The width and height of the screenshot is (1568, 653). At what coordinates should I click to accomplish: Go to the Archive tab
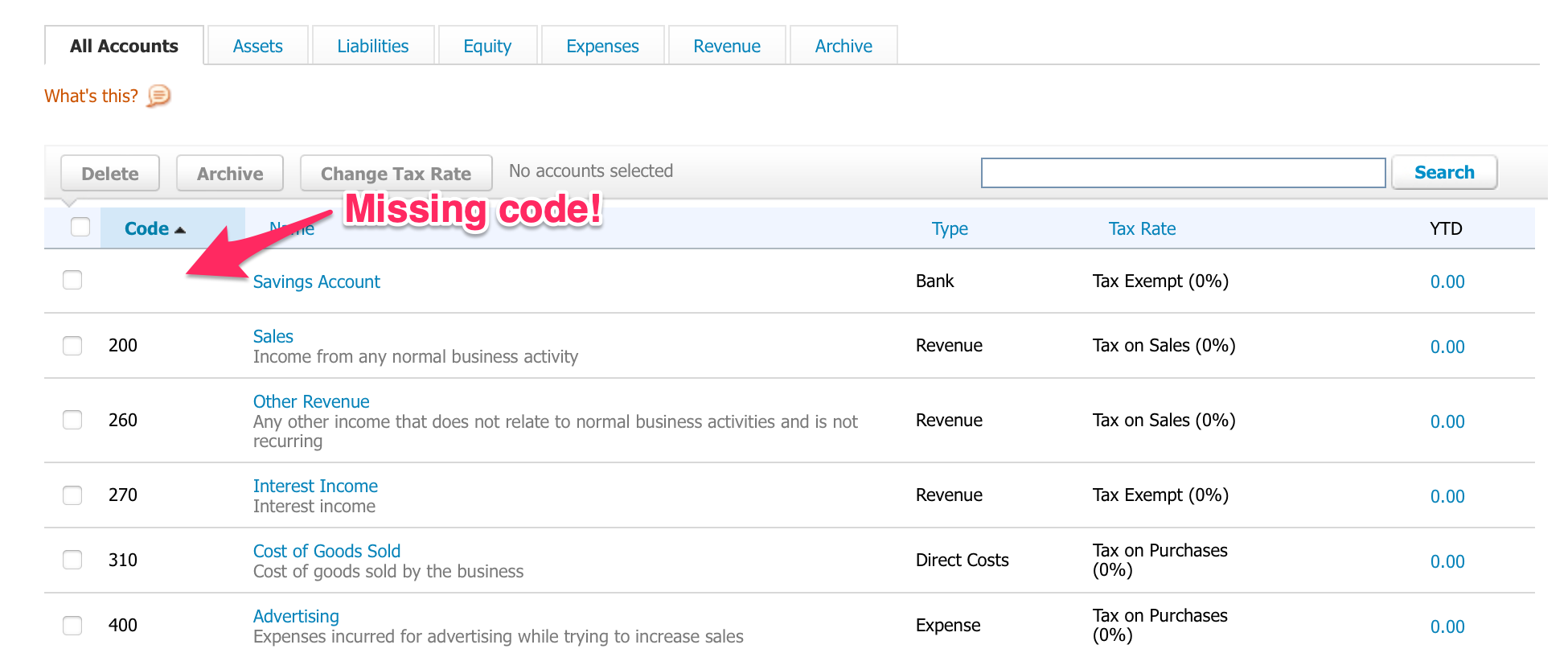click(x=843, y=47)
